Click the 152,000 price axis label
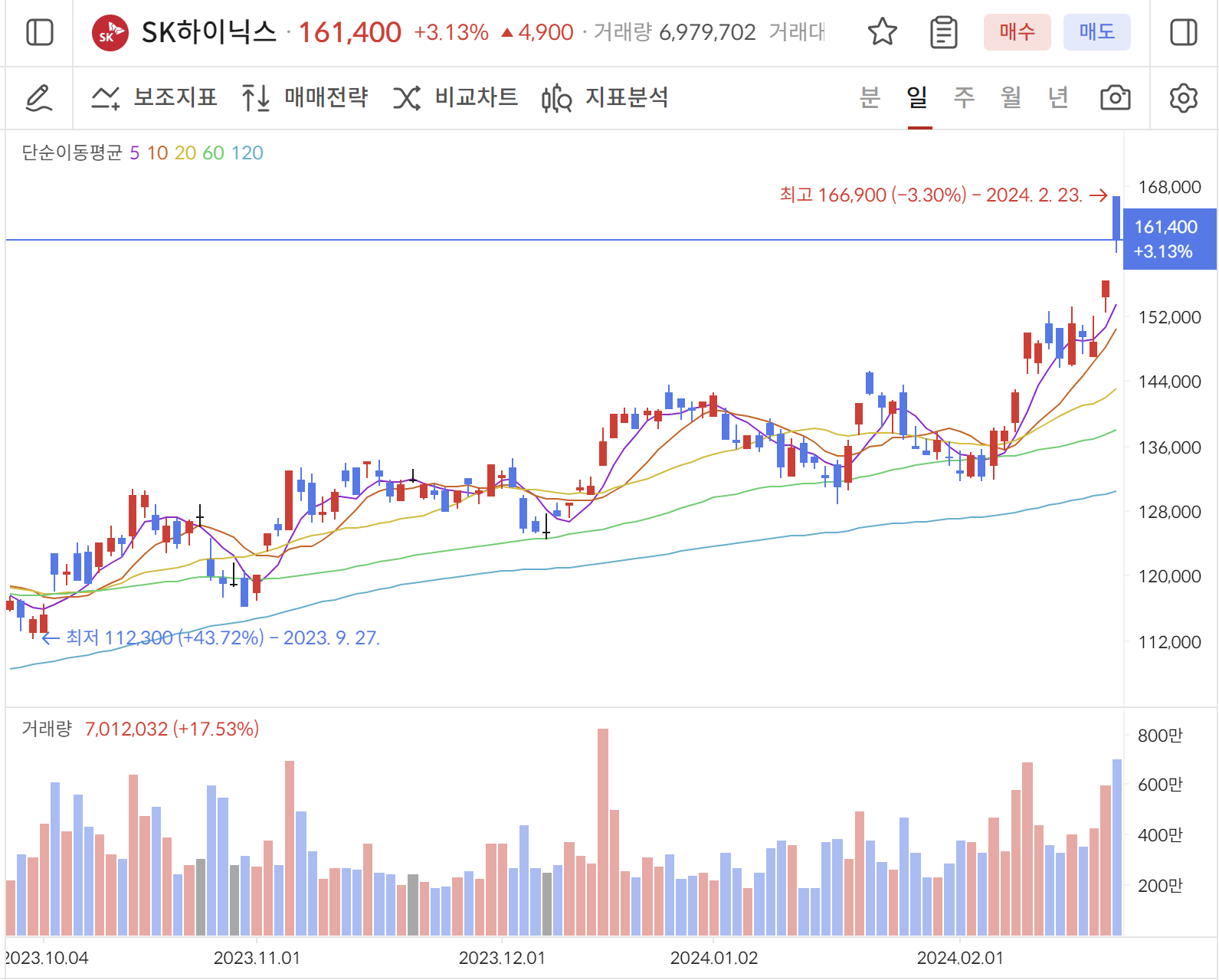 tap(1170, 317)
